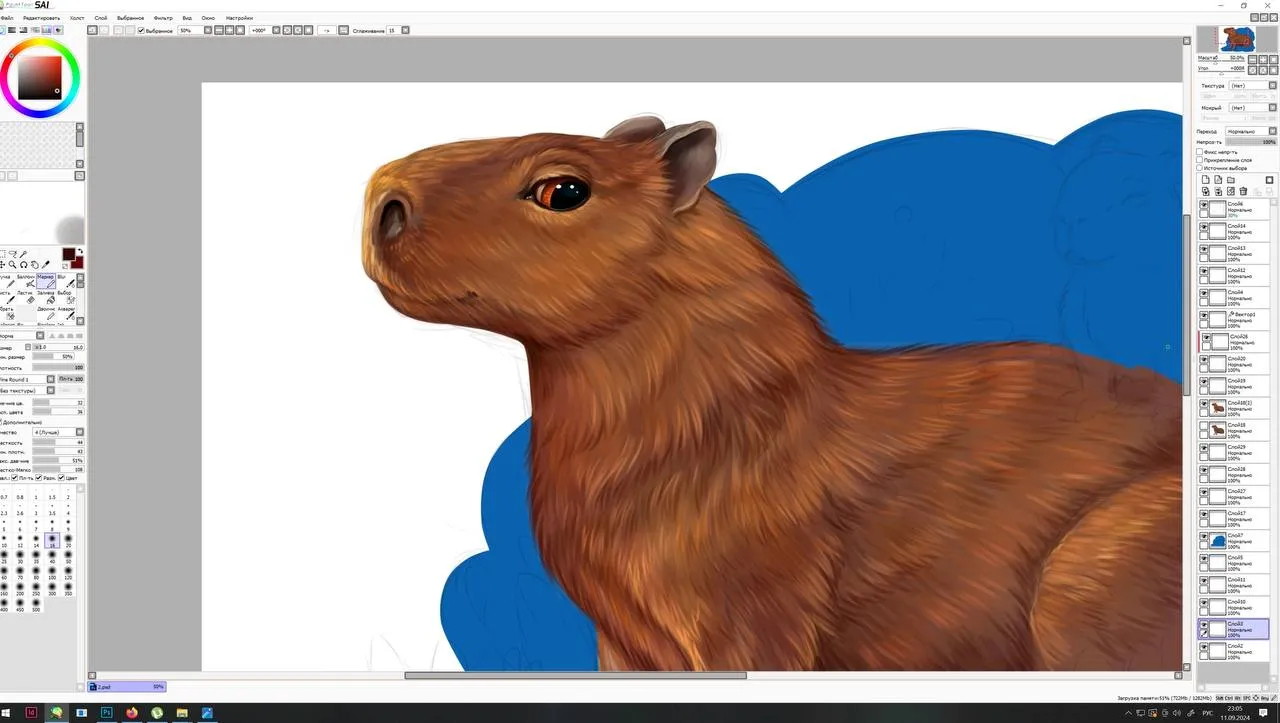Click the 2.psd document tab at bottom
This screenshot has height=723, width=1280.
tap(127, 687)
